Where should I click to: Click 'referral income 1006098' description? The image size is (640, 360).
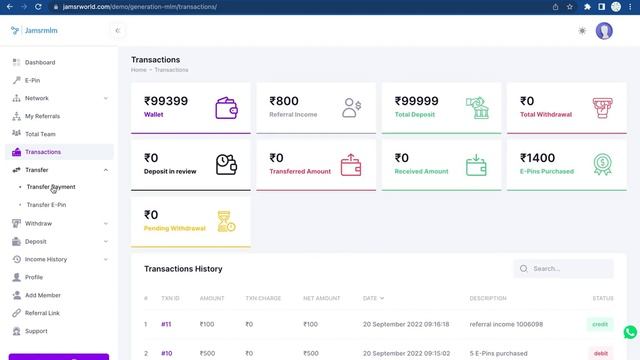pos(506,324)
